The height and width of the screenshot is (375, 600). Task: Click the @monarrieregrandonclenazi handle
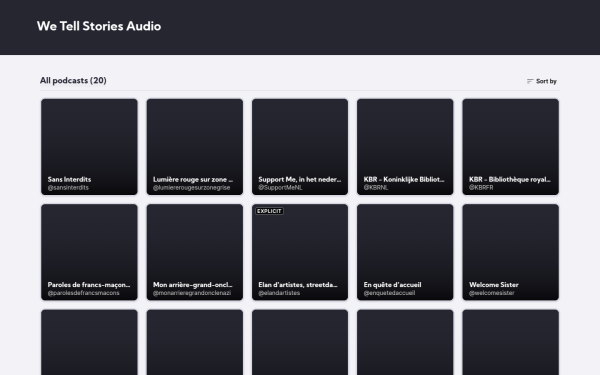(x=192, y=293)
